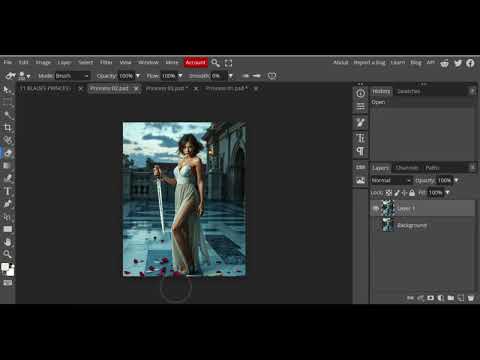Open the Image menu
This screenshot has width=480, height=360.
click(x=43, y=62)
